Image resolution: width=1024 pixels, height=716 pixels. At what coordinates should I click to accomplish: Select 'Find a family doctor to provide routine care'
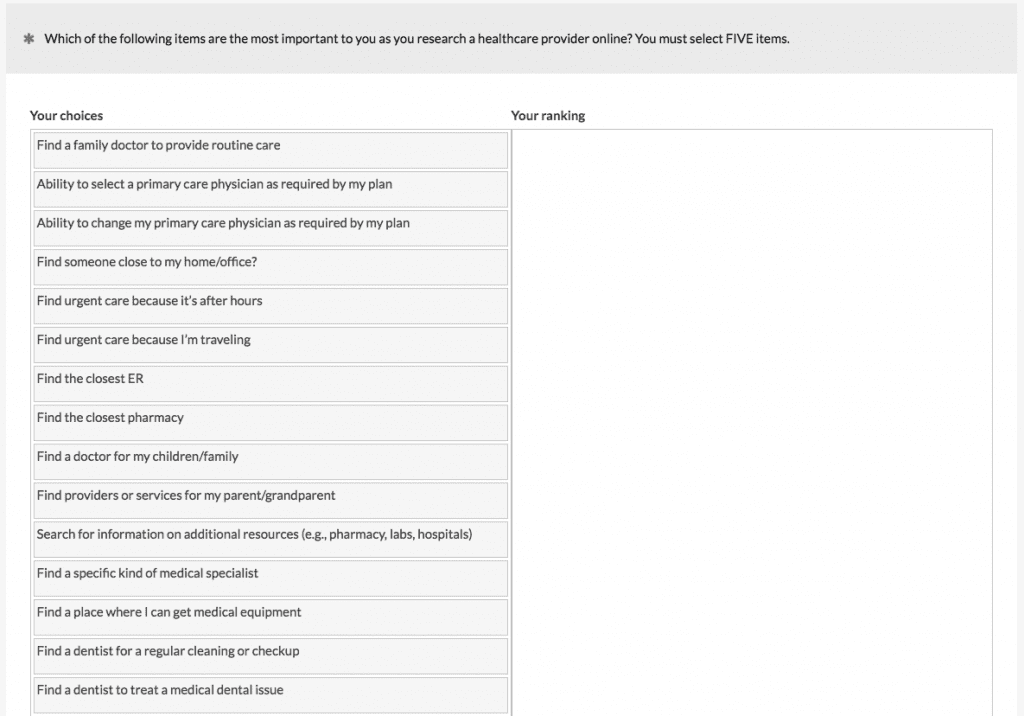(270, 150)
